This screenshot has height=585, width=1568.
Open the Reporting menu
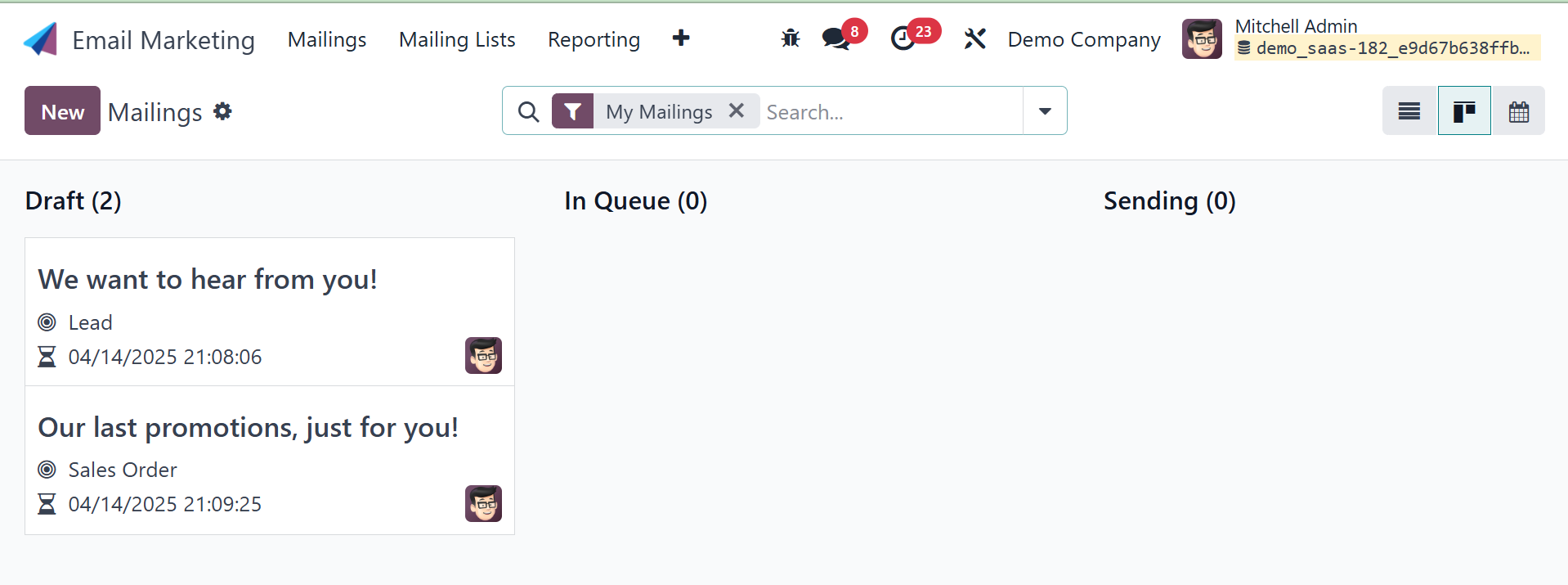click(x=594, y=39)
